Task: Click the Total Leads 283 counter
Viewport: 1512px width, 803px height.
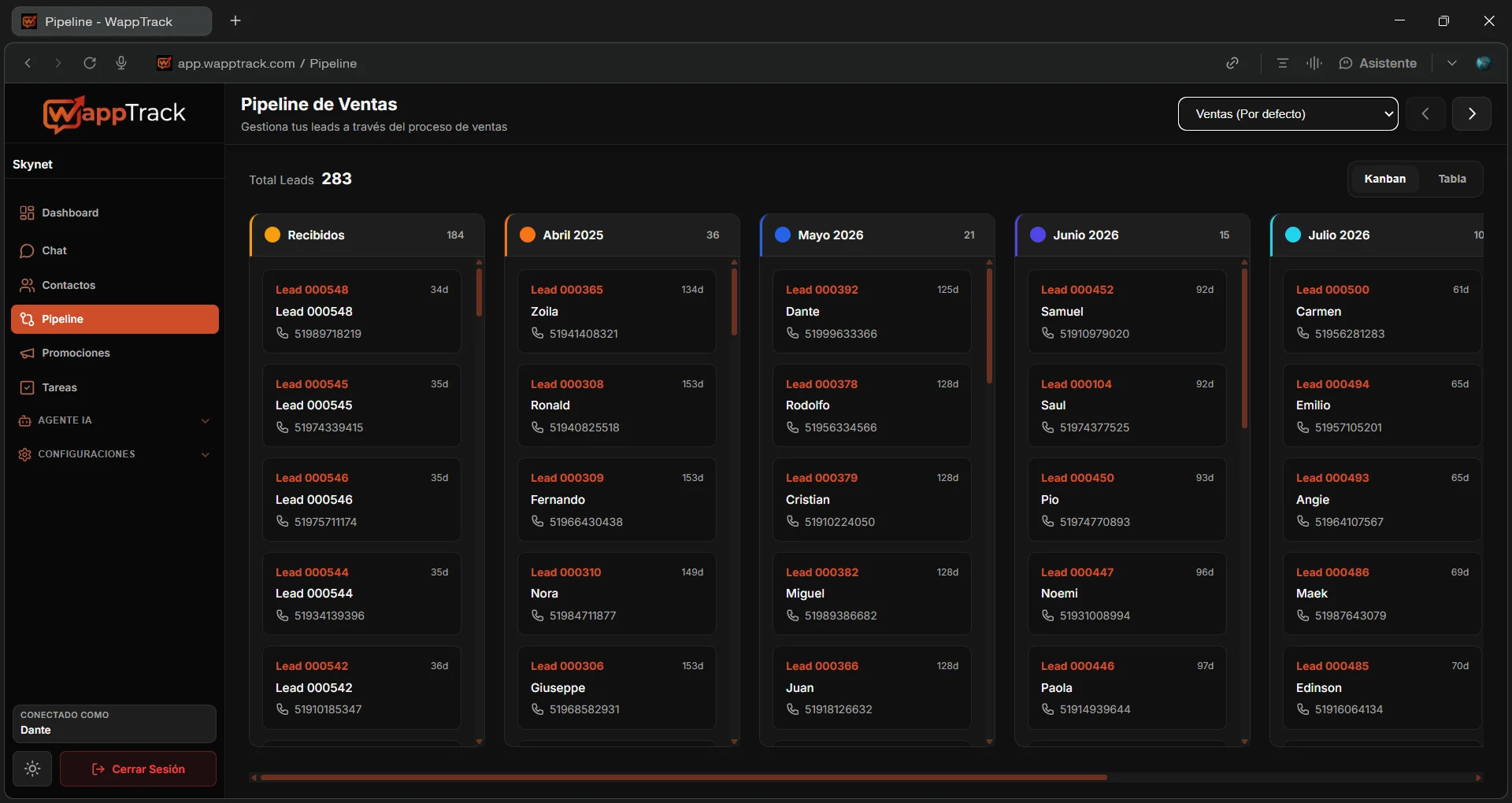Action: coord(300,179)
